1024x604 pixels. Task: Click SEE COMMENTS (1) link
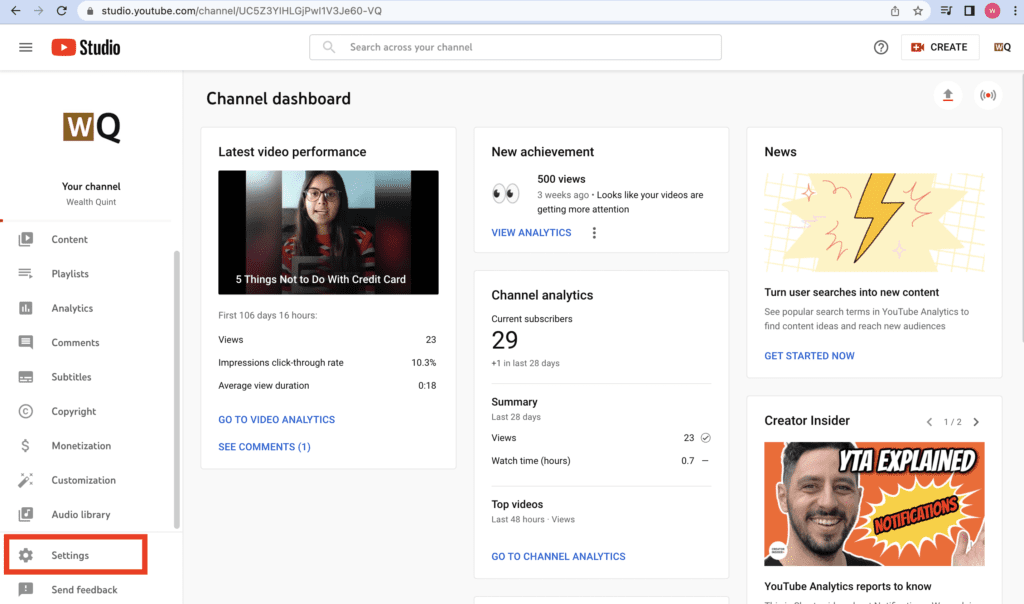(264, 447)
